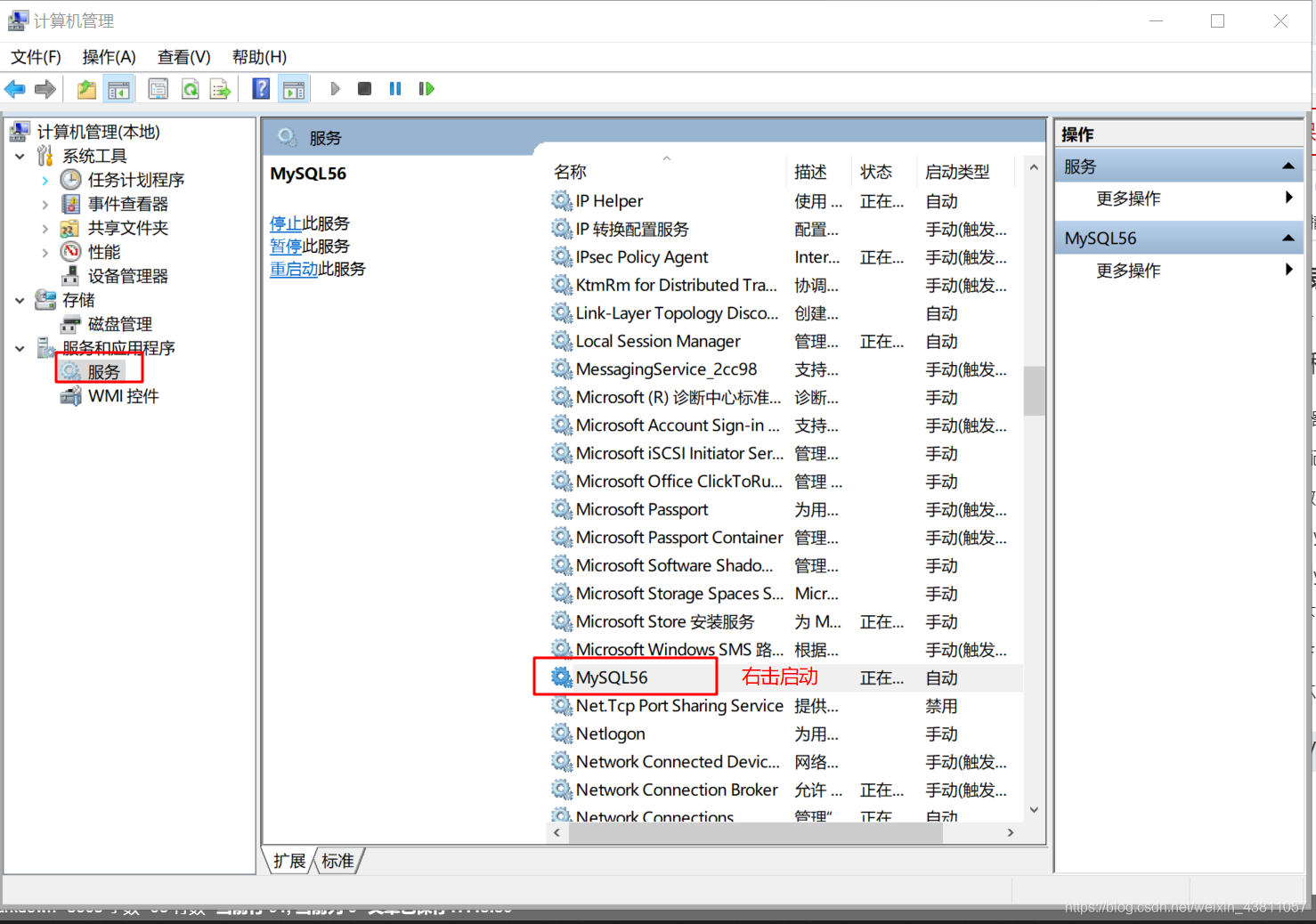This screenshot has height=924, width=1316.
Task: Select the MySQL56 service row
Action: (786, 678)
